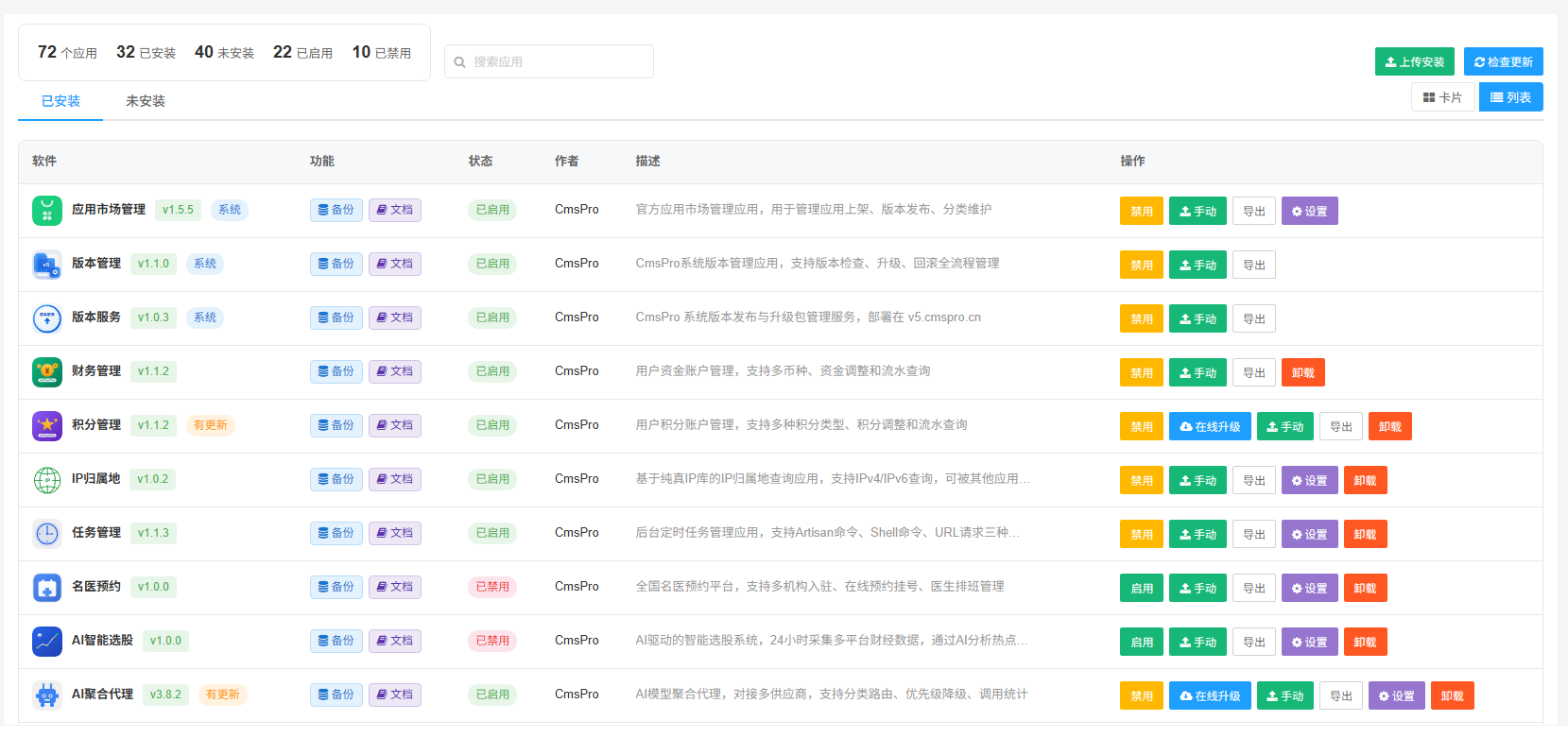Switch to 卡片 card view
Screen dimensions: 1568x738
[x=1442, y=97]
